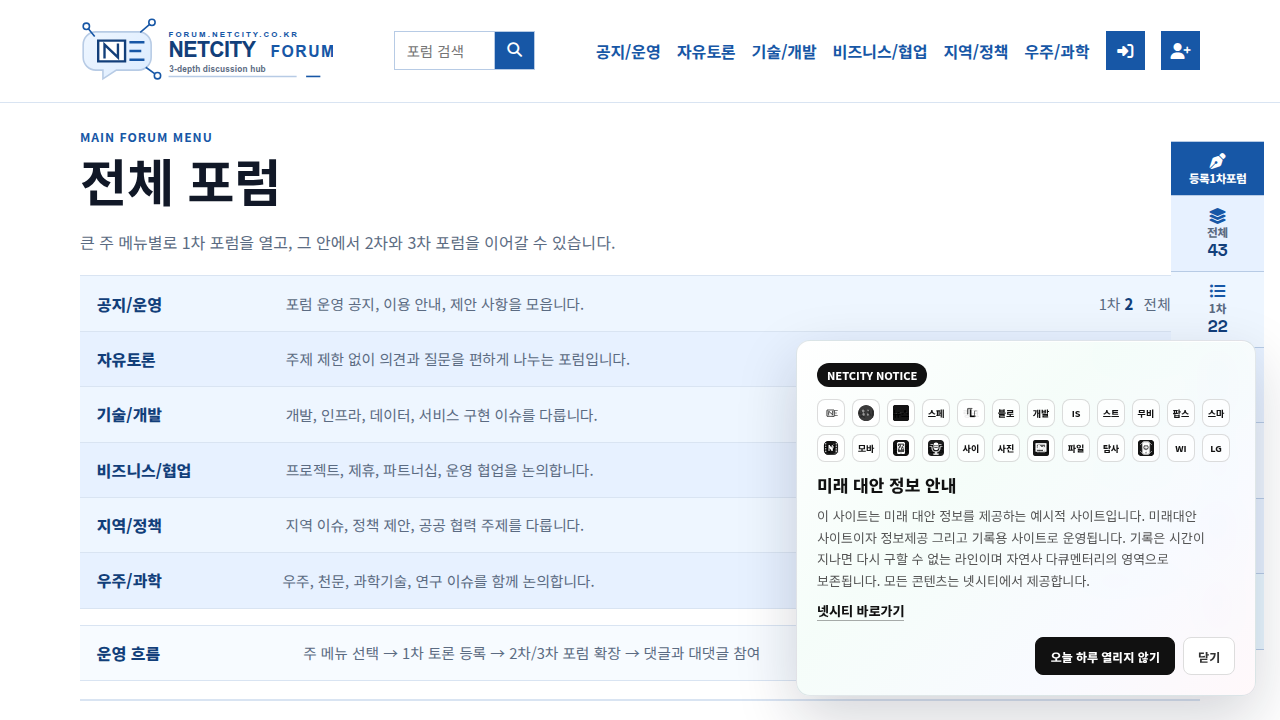Image resolution: width=1280 pixels, height=720 pixels.
Task: Open the 지역/정책 top menu
Action: [x=976, y=52]
